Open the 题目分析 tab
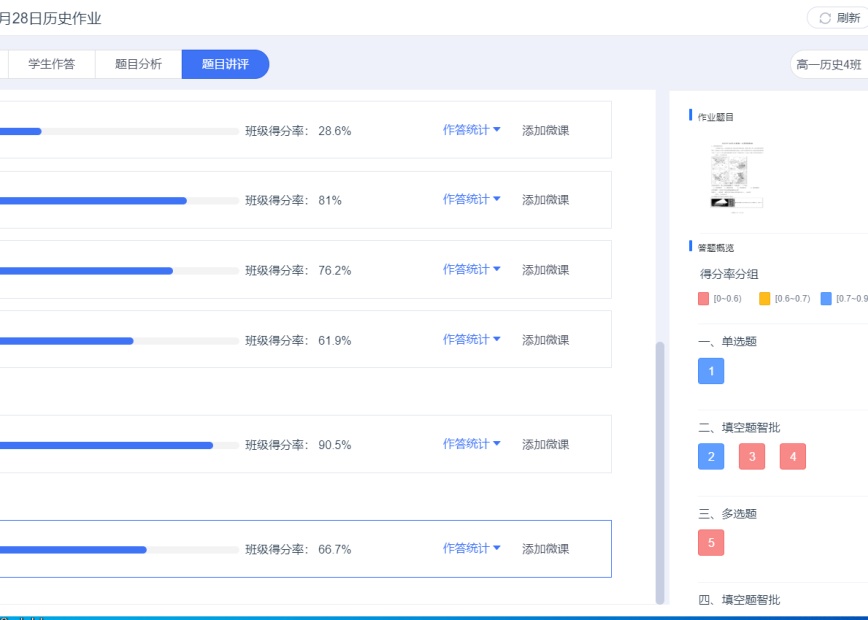The image size is (868, 620). click(x=138, y=64)
